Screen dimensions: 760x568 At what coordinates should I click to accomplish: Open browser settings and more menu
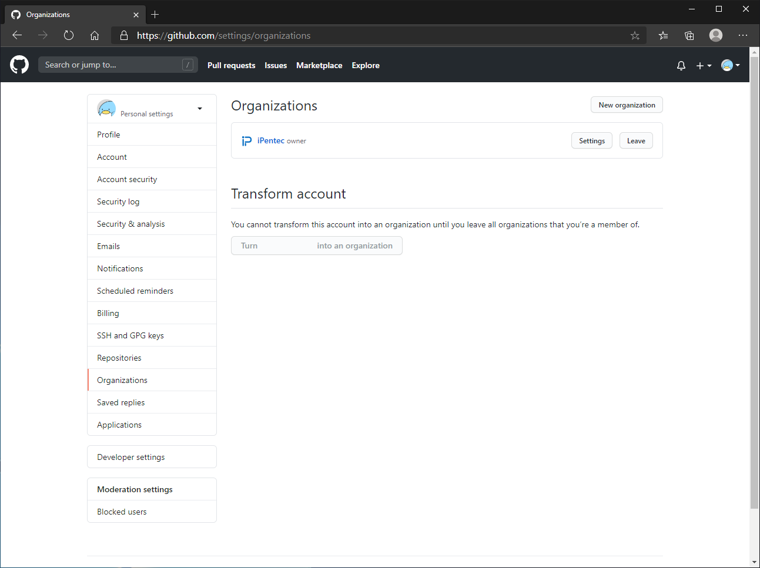pos(743,35)
